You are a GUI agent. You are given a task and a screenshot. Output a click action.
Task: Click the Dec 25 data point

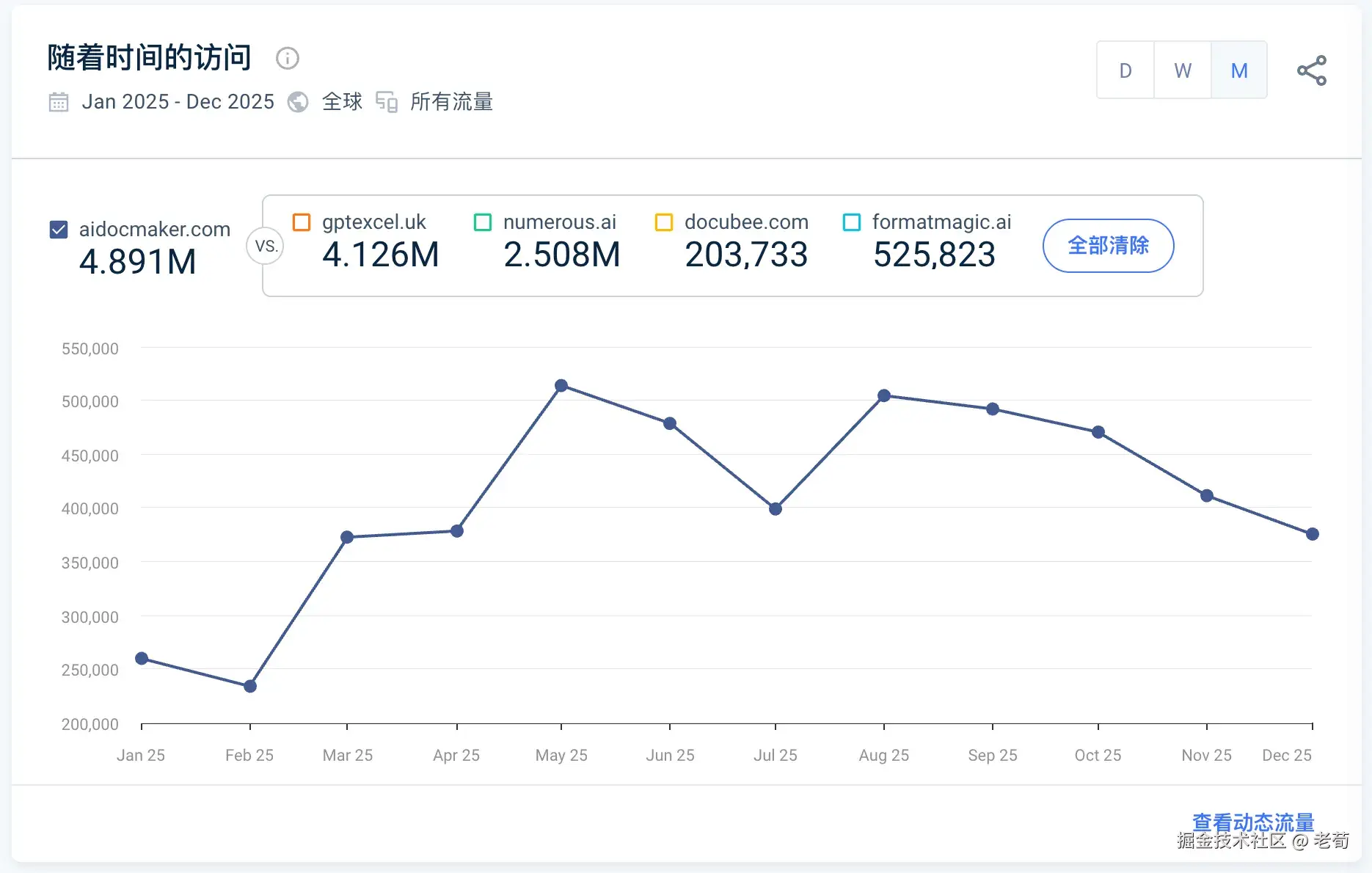tap(1313, 534)
